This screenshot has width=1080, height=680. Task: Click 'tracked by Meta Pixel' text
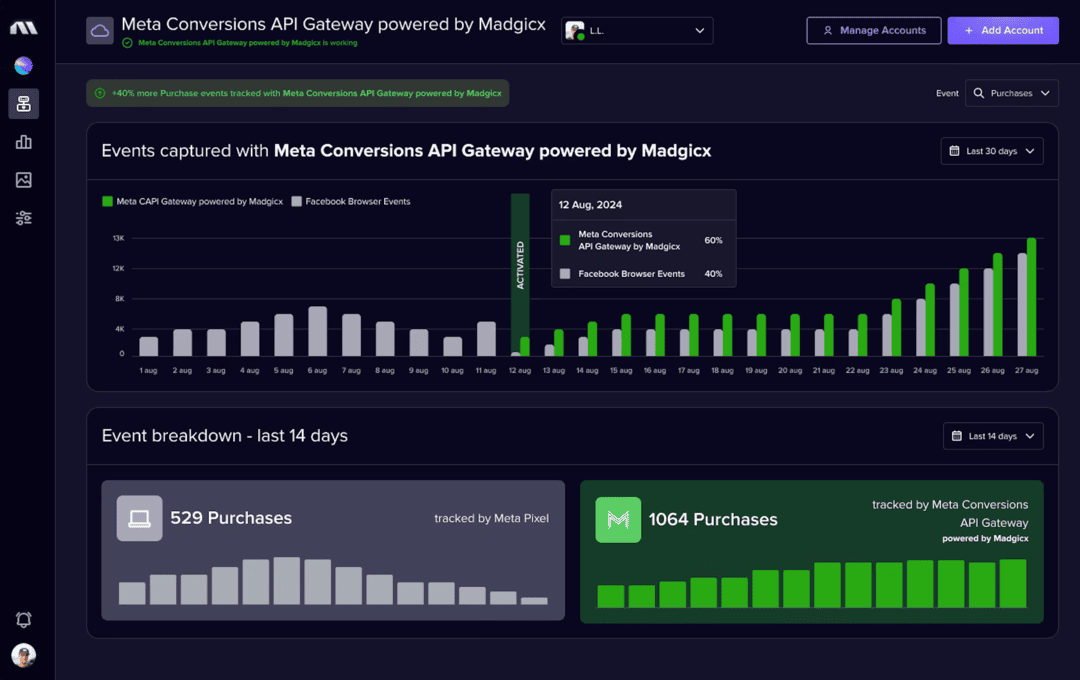point(491,518)
